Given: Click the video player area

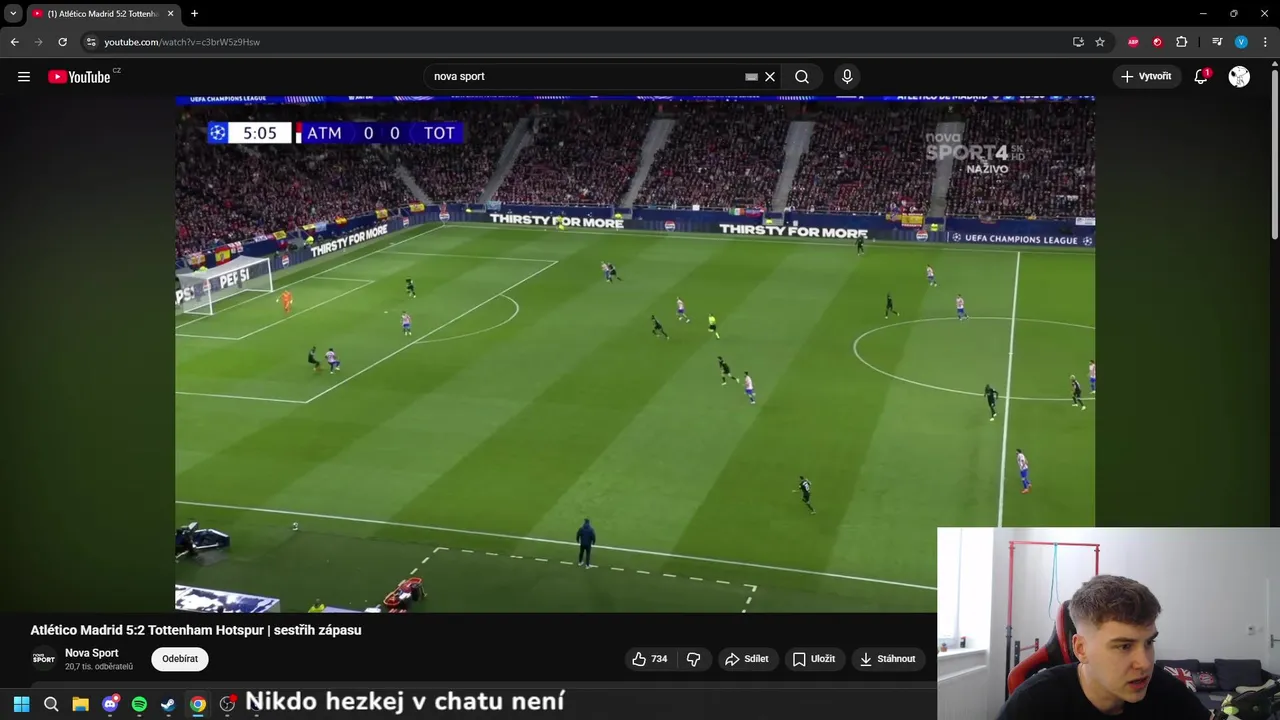Looking at the screenshot, I should 635,353.
